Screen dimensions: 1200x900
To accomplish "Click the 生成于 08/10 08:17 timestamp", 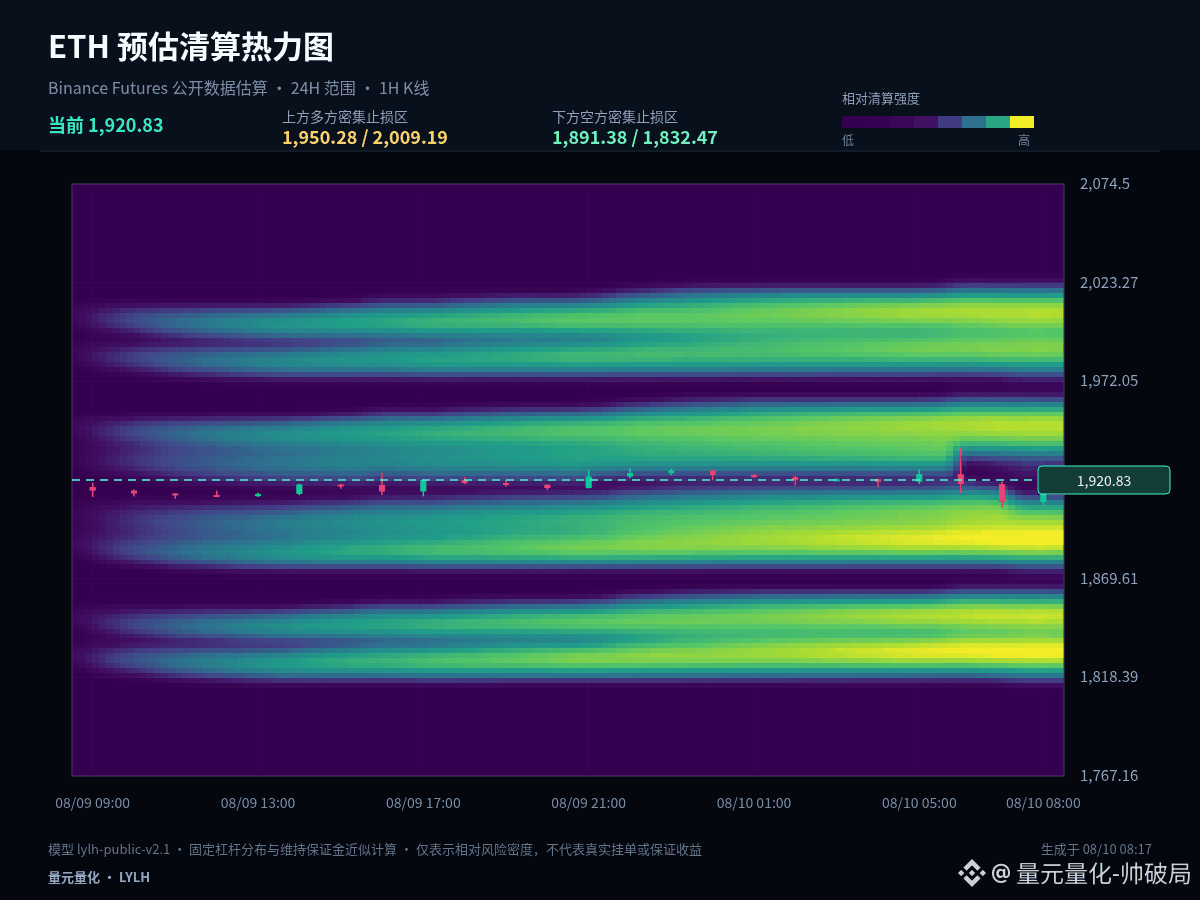I will click(1096, 849).
